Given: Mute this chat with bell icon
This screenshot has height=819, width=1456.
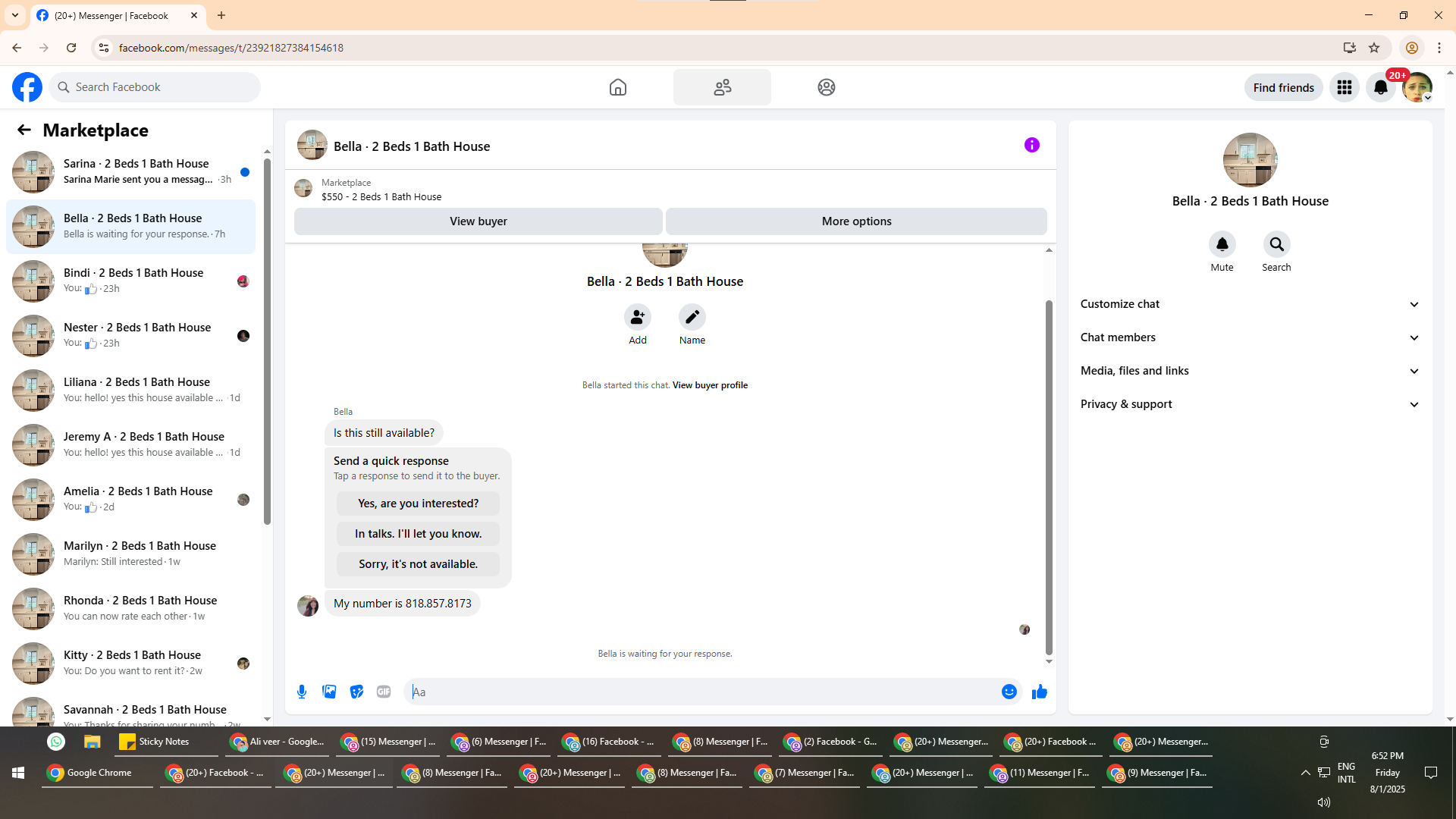Looking at the screenshot, I should (x=1222, y=244).
